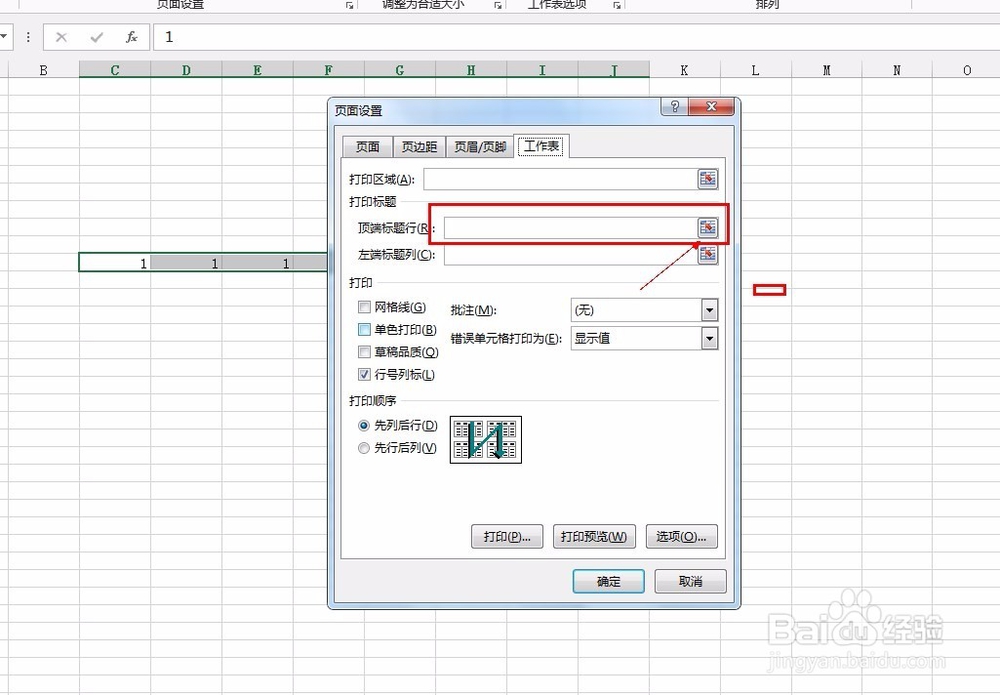Select the 先行后列 print order radio button
This screenshot has height=695, width=1000.
(x=363, y=447)
